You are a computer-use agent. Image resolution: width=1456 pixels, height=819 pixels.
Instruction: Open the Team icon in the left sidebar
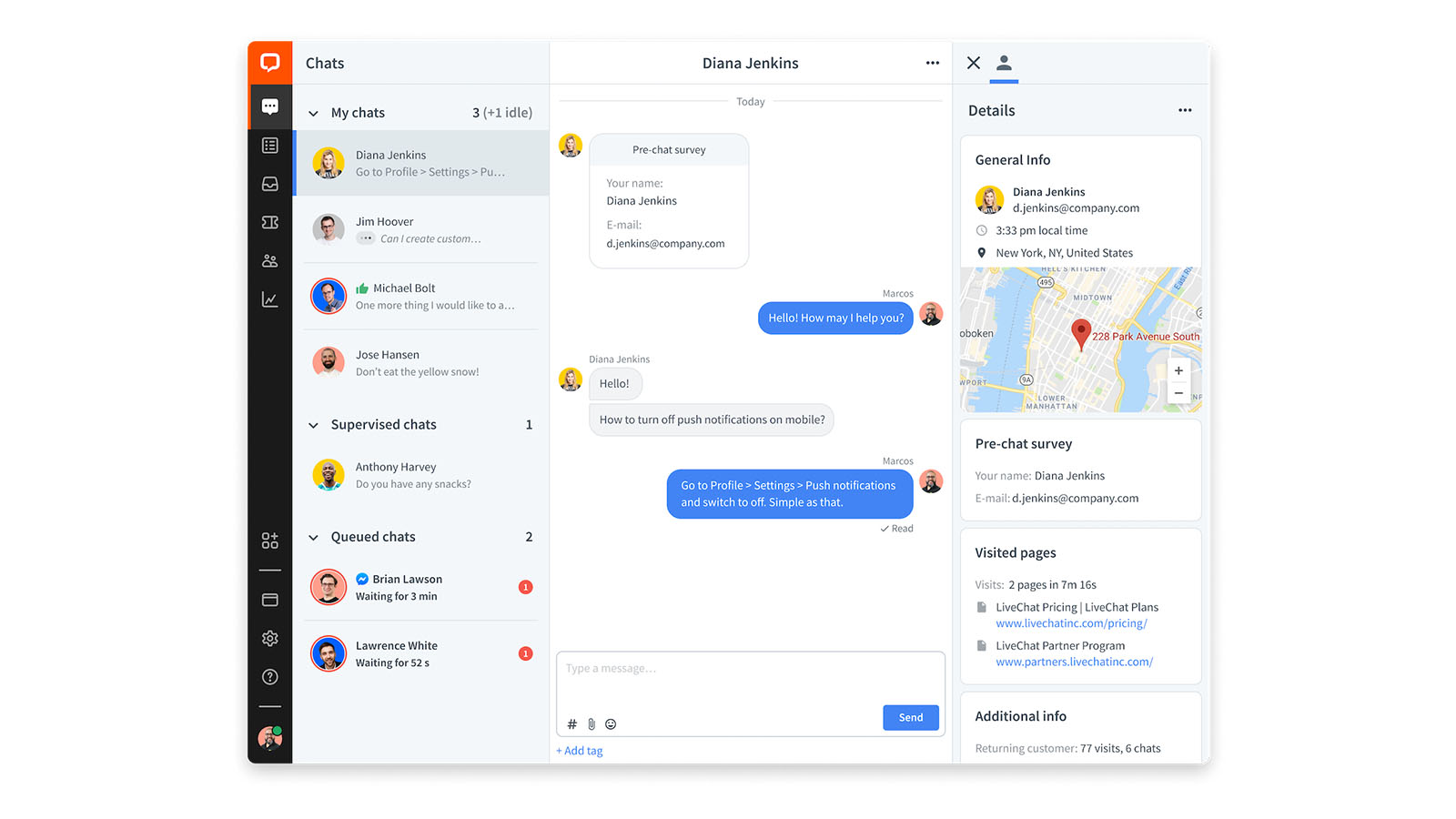[270, 260]
